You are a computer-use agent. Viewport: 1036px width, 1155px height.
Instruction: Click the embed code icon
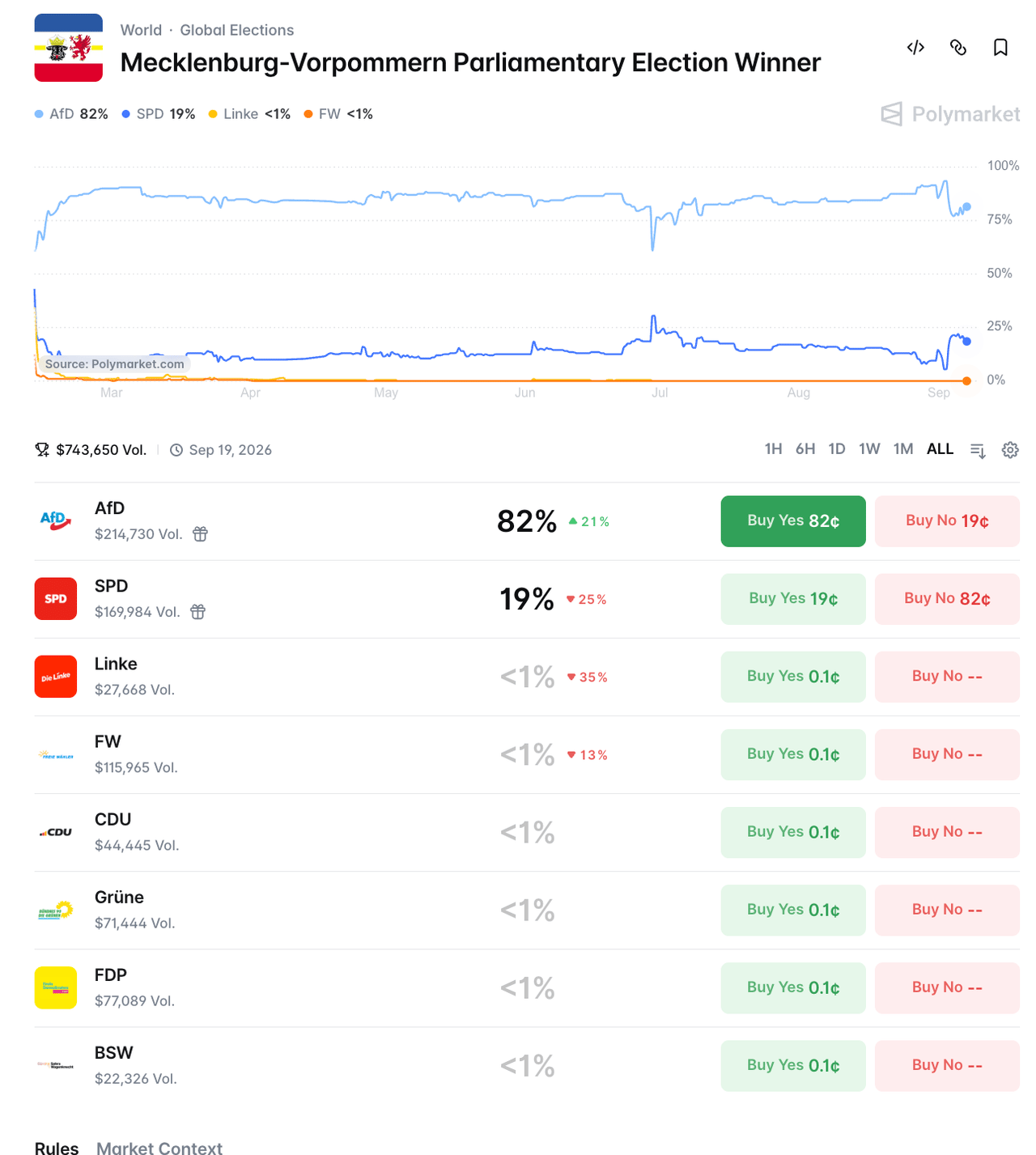tap(915, 48)
